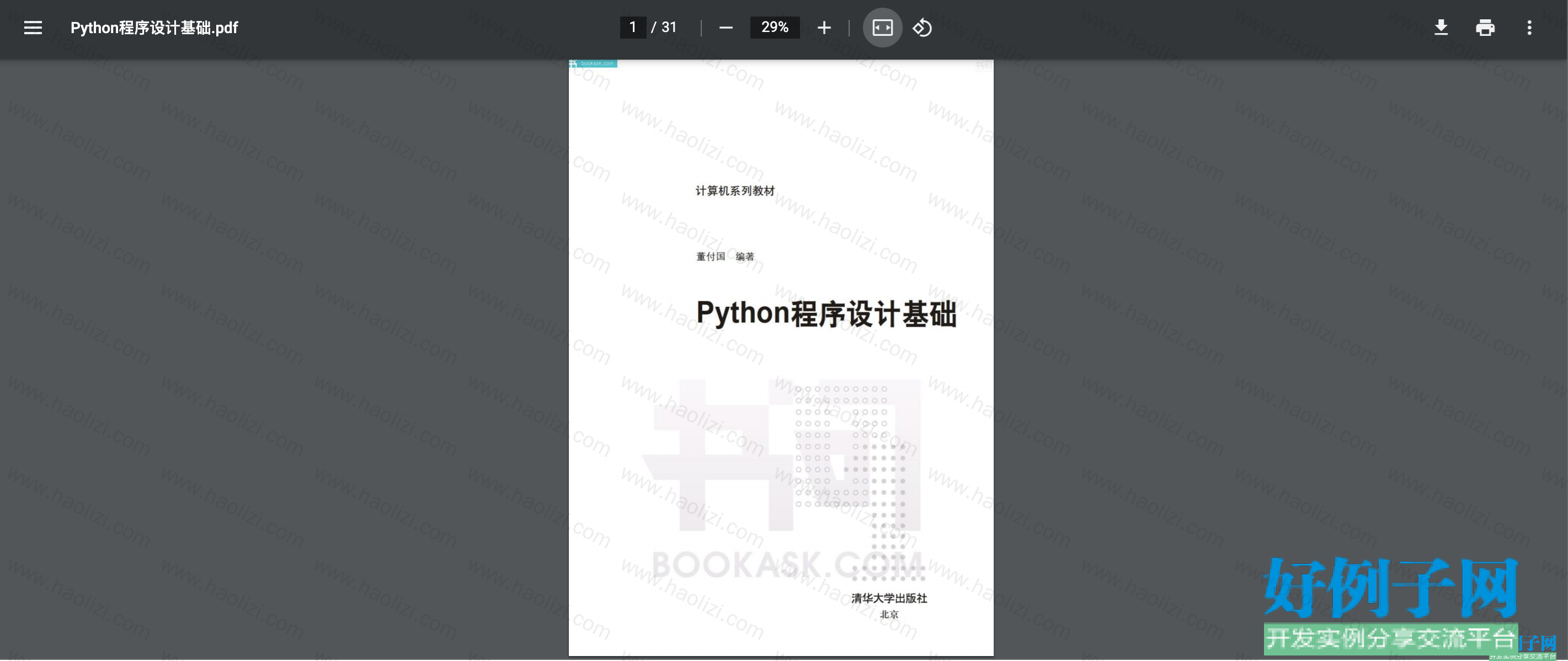Rotate the document counterclockwise
This screenshot has width=1568, height=661.
922,28
